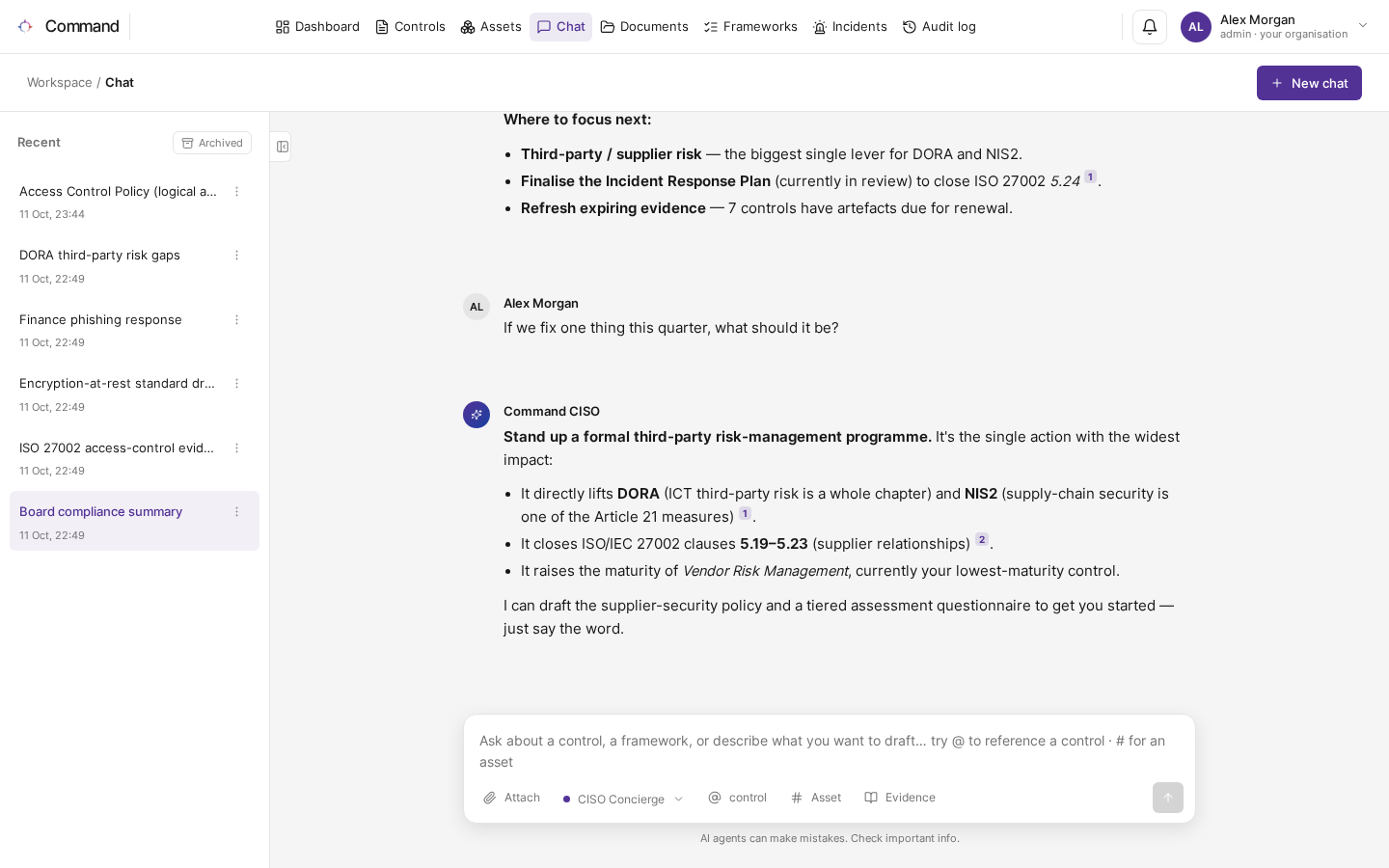Start a New chat
Screen dimensions: 1389x868
click(x=1309, y=83)
